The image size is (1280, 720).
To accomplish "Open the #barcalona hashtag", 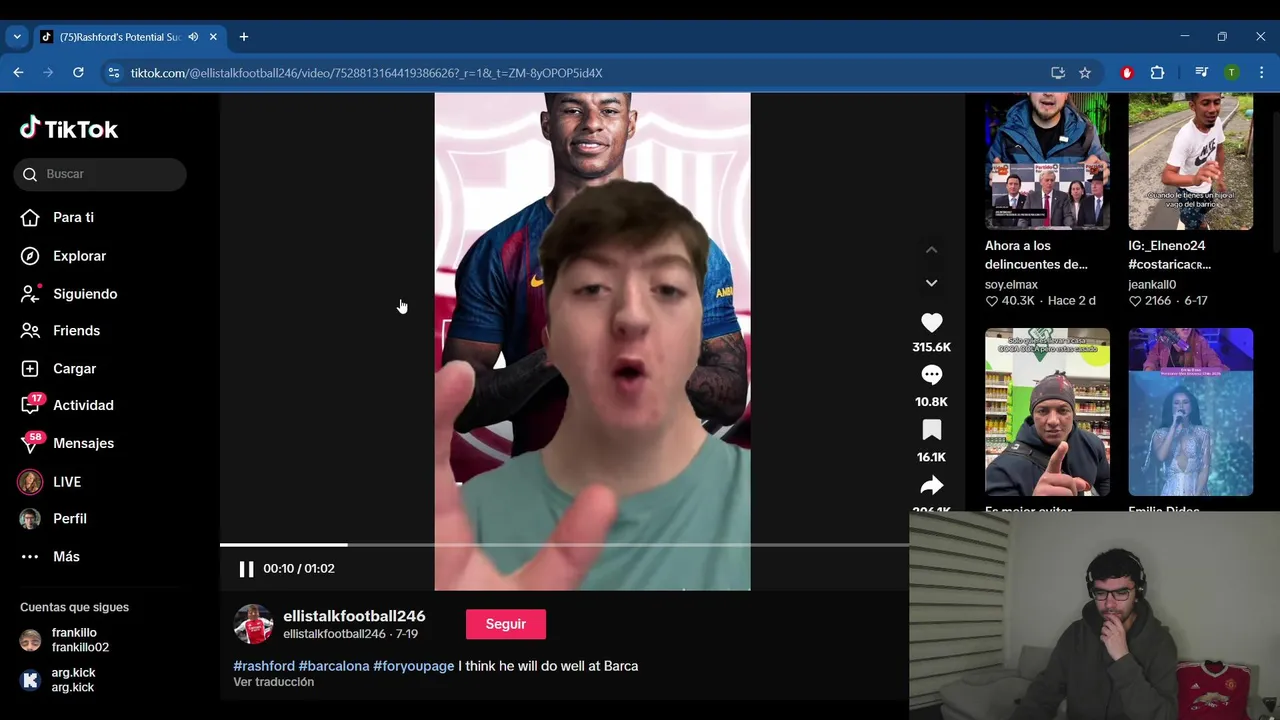I will tap(334, 666).
